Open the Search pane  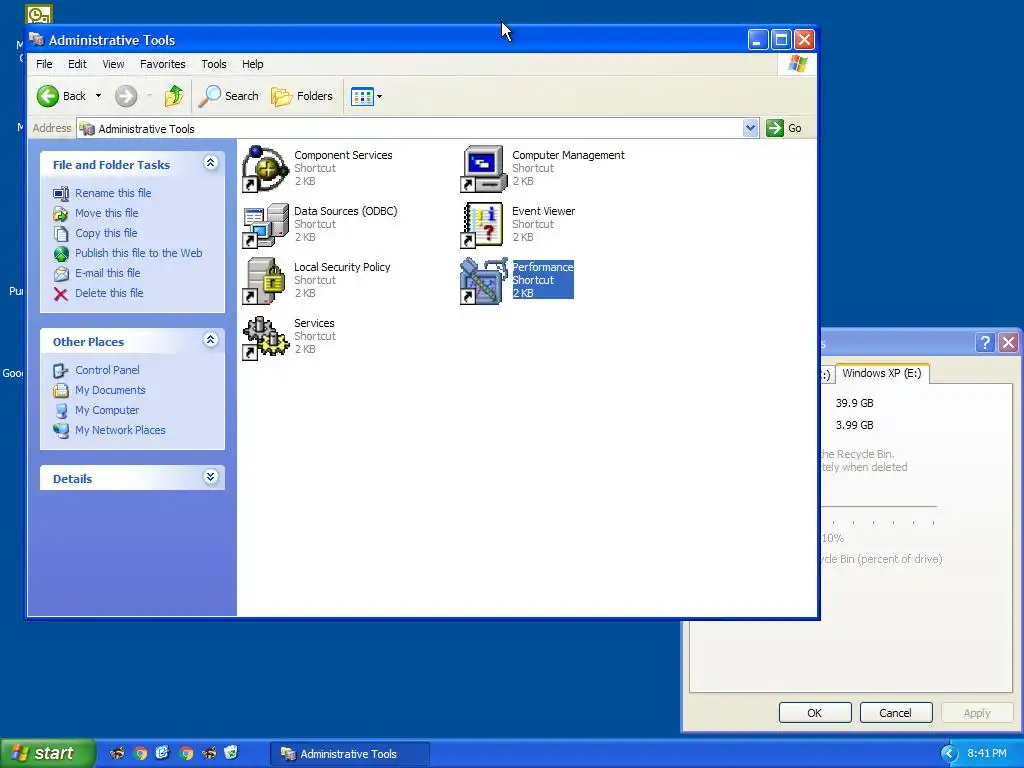(229, 96)
